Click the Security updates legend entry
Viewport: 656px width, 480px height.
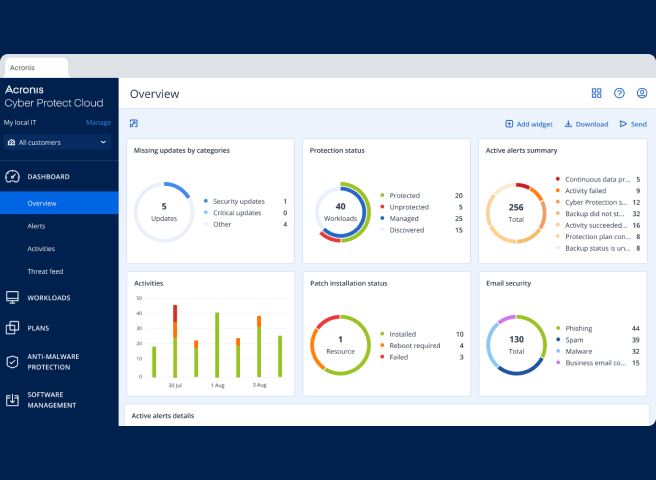245,201
